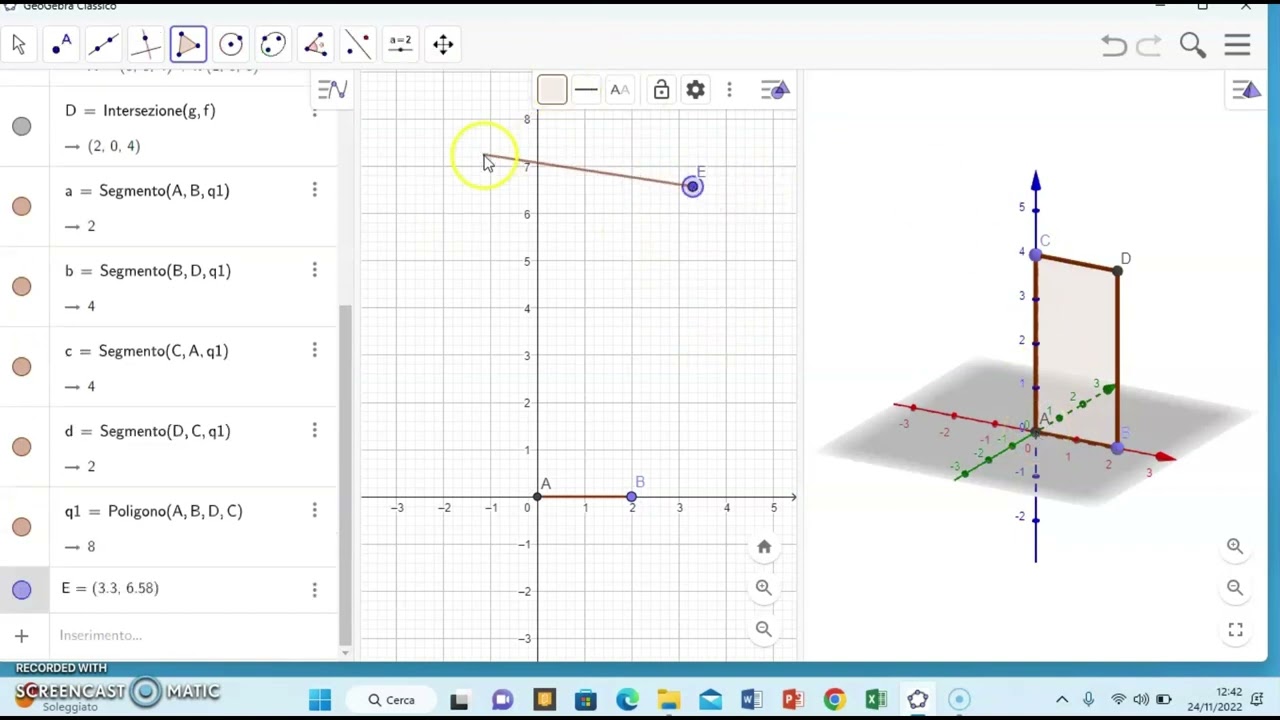
Task: Toggle visibility of segment c
Action: pyautogui.click(x=21, y=366)
